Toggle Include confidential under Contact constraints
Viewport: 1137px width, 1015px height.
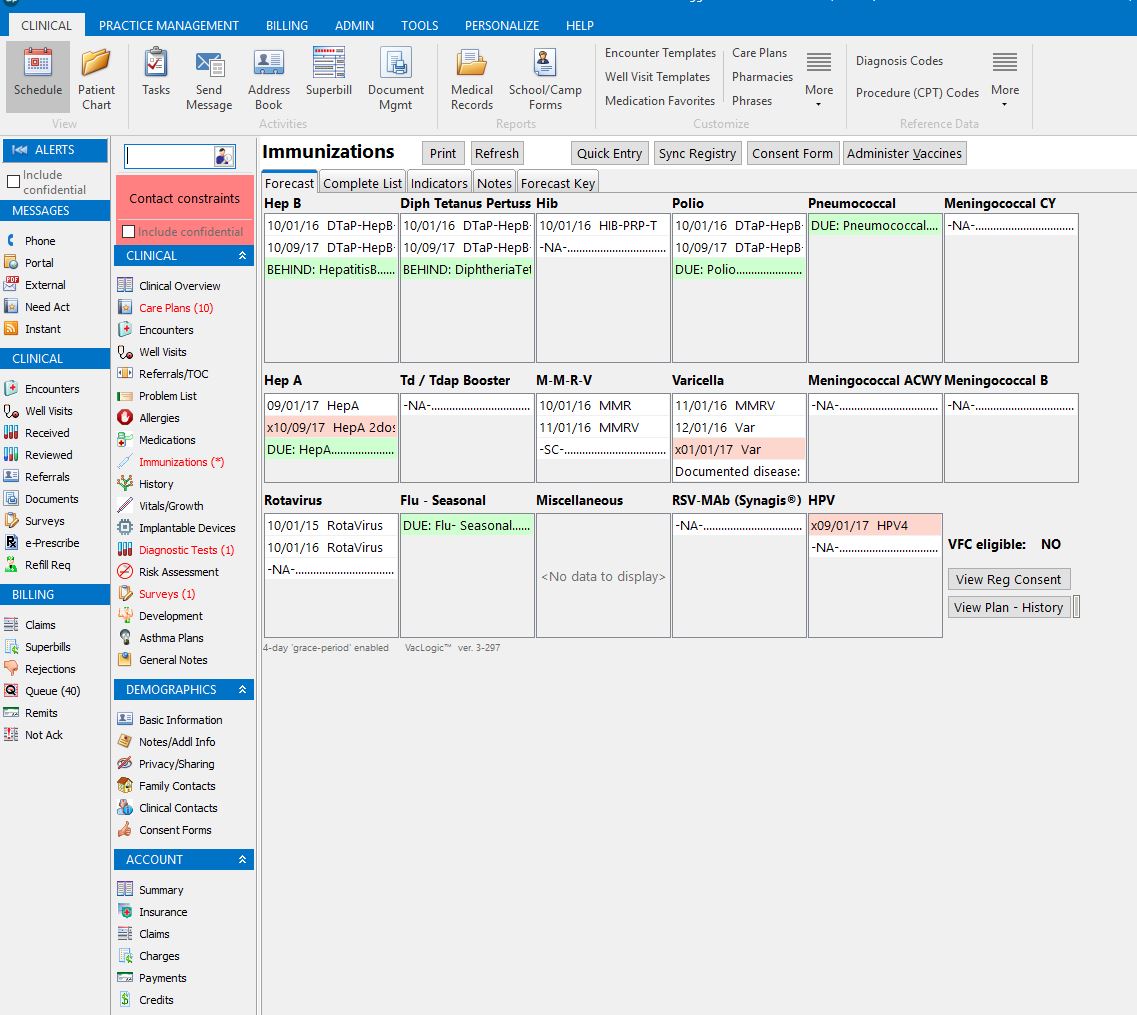[x=128, y=232]
